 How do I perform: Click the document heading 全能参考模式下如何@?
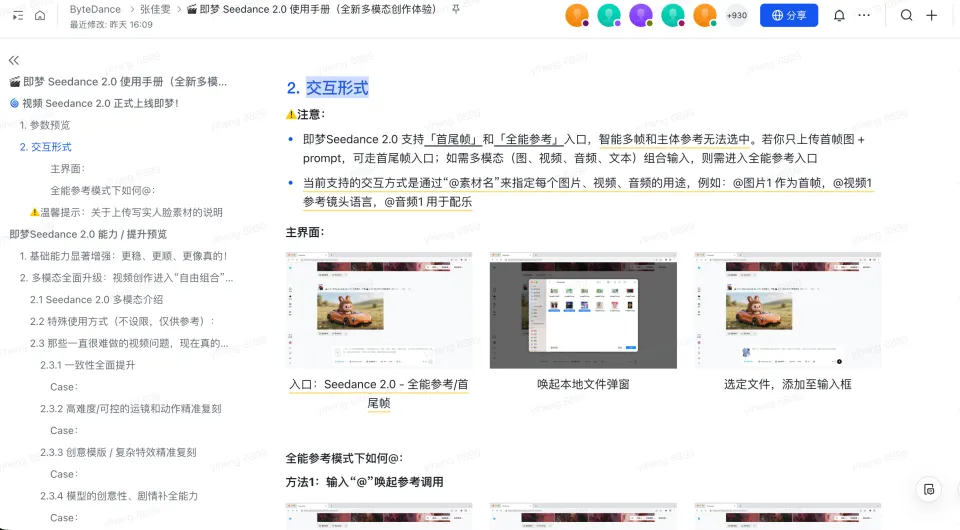coord(344,458)
